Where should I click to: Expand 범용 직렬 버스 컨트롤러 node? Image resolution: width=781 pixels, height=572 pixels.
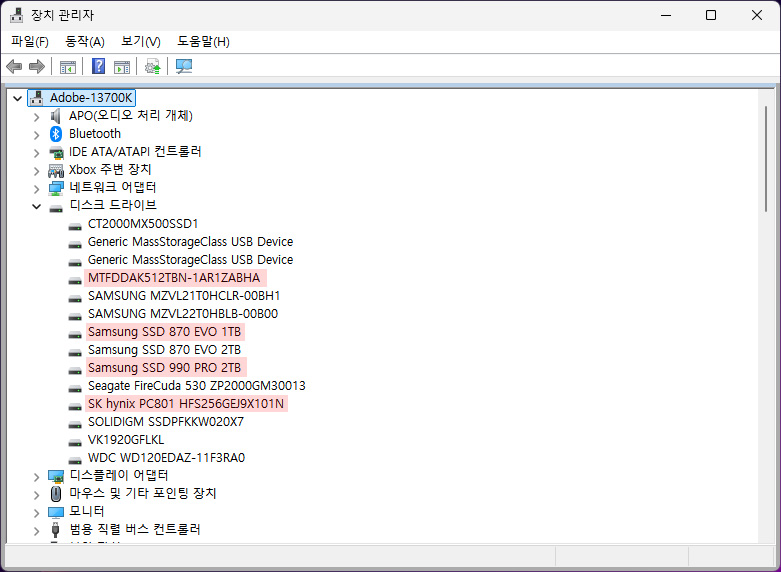pos(36,531)
